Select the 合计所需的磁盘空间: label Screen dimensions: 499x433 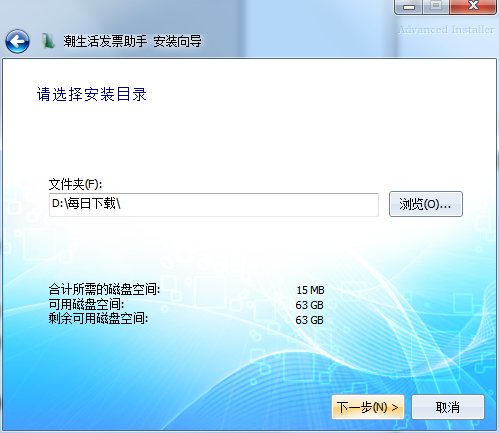coord(104,289)
